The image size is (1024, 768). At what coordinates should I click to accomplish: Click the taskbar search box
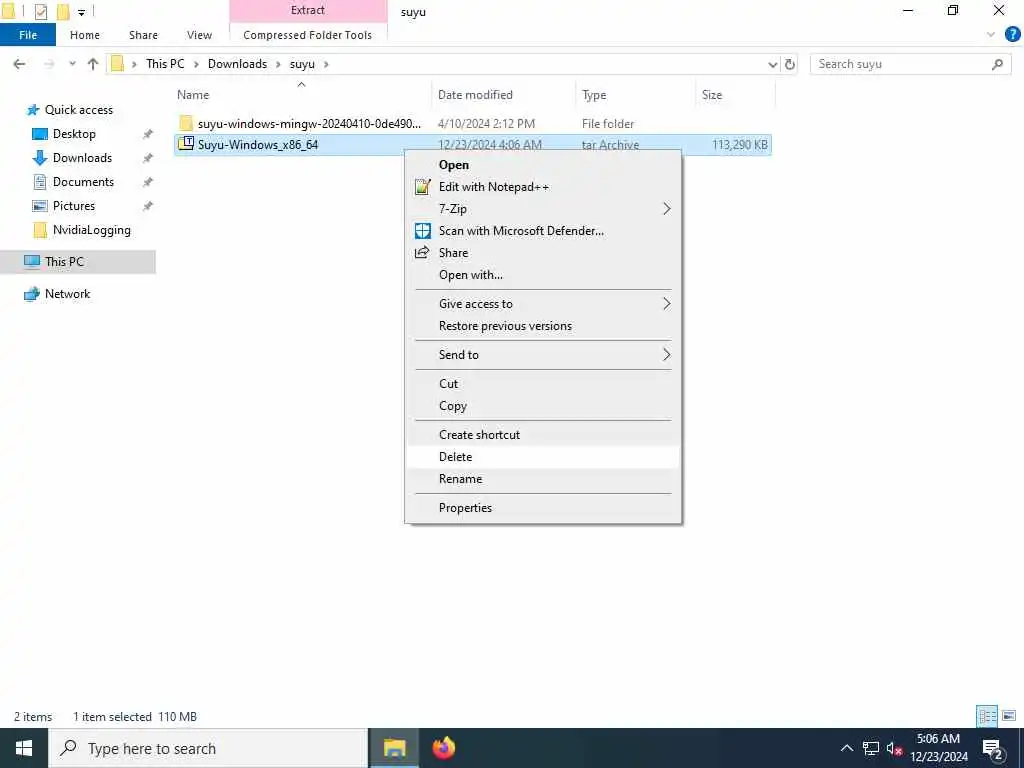[x=209, y=748]
